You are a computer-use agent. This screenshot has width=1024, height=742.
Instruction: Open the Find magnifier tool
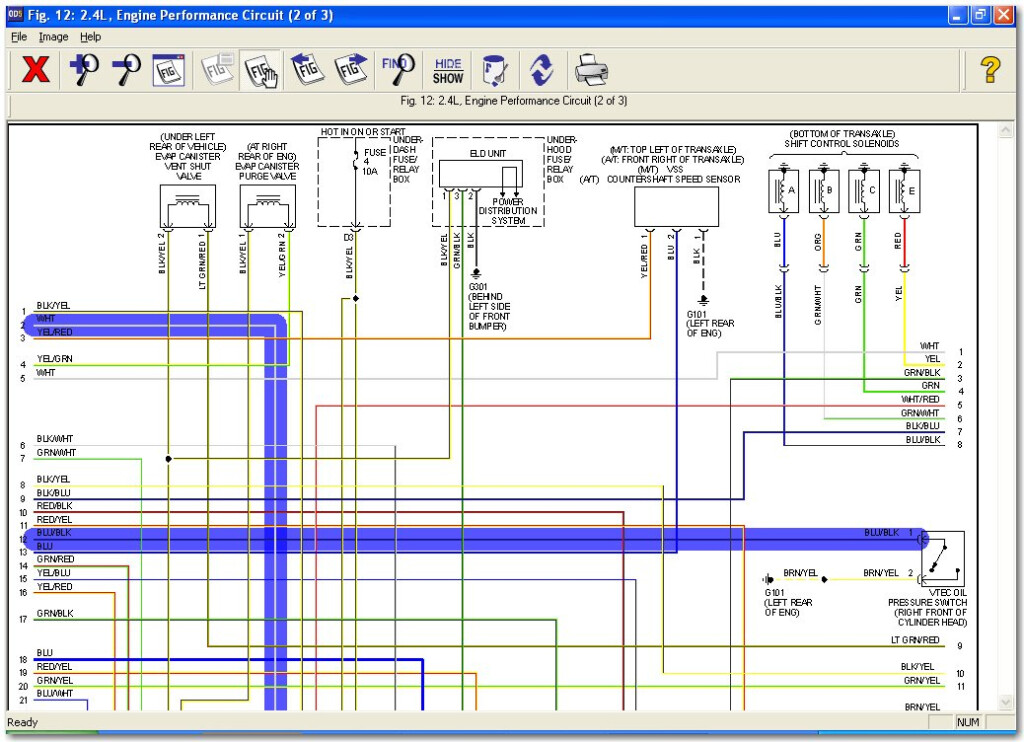pyautogui.click(x=398, y=69)
